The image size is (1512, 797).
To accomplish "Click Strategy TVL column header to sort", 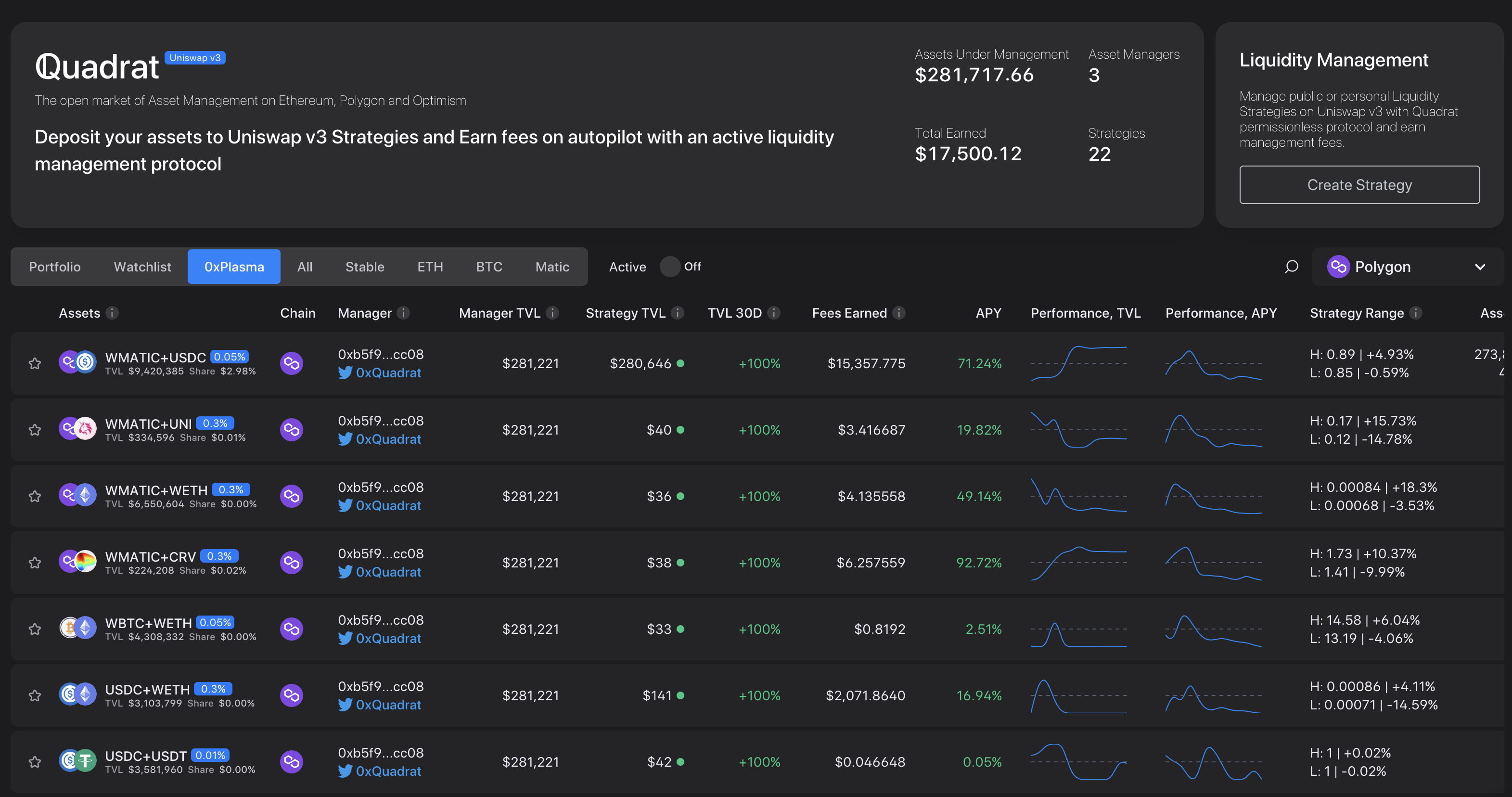I will point(625,313).
